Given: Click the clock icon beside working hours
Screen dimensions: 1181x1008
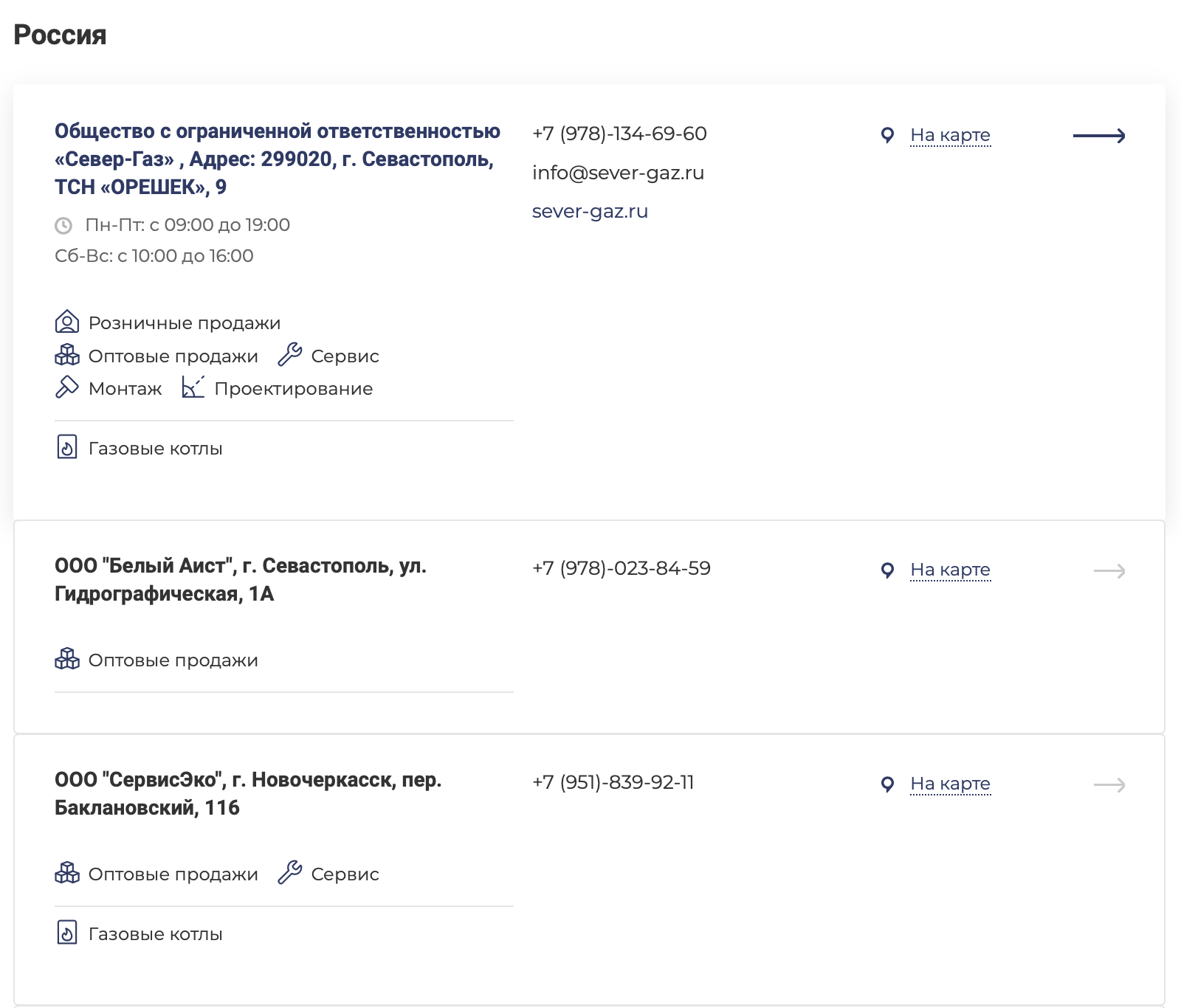Looking at the screenshot, I should coord(63,225).
